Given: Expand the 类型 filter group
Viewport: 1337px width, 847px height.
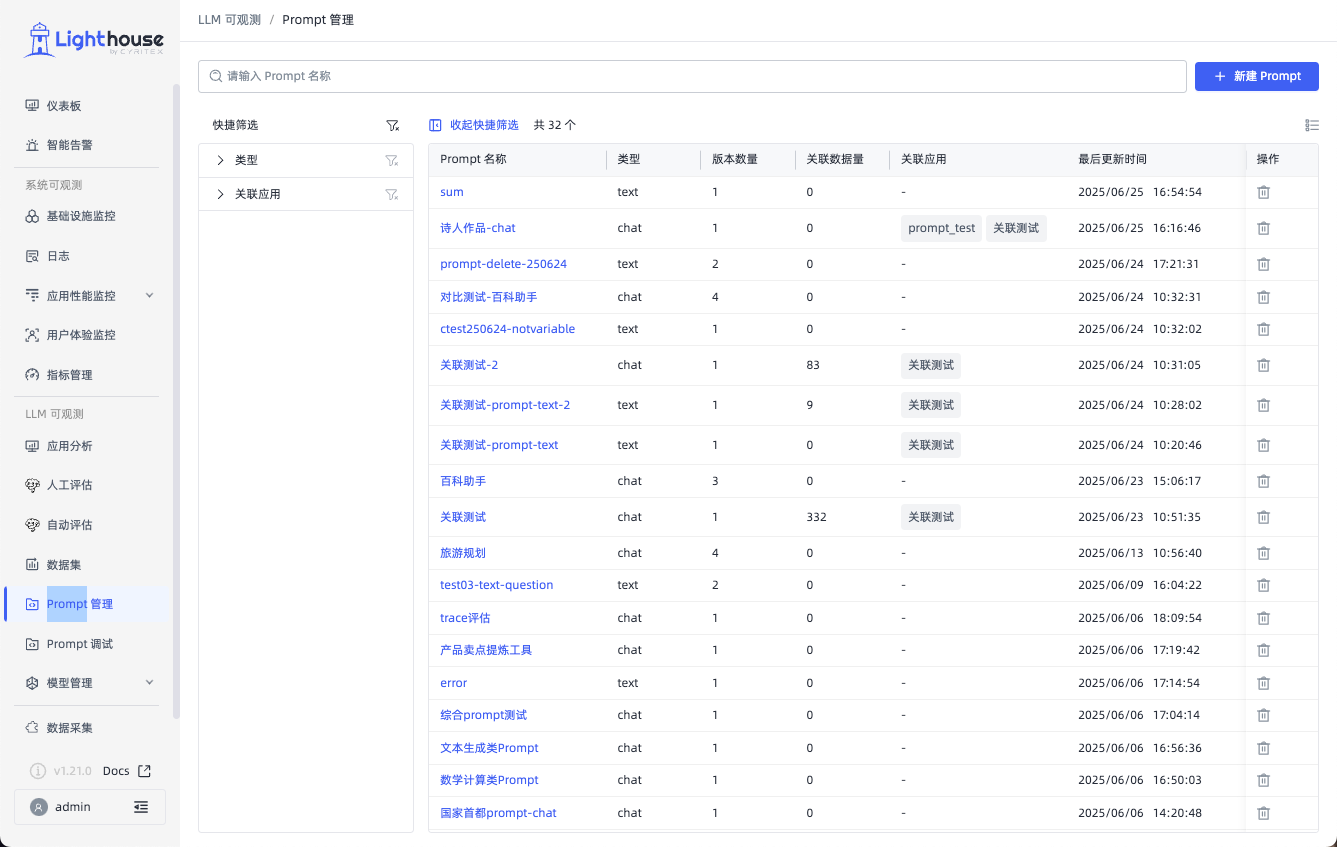Looking at the screenshot, I should (221, 160).
